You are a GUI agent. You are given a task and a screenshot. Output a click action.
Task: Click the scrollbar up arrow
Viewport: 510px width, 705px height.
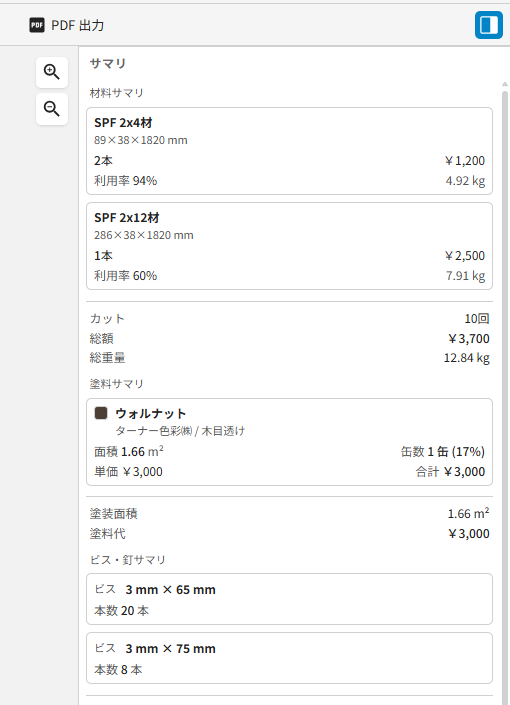(x=505, y=84)
